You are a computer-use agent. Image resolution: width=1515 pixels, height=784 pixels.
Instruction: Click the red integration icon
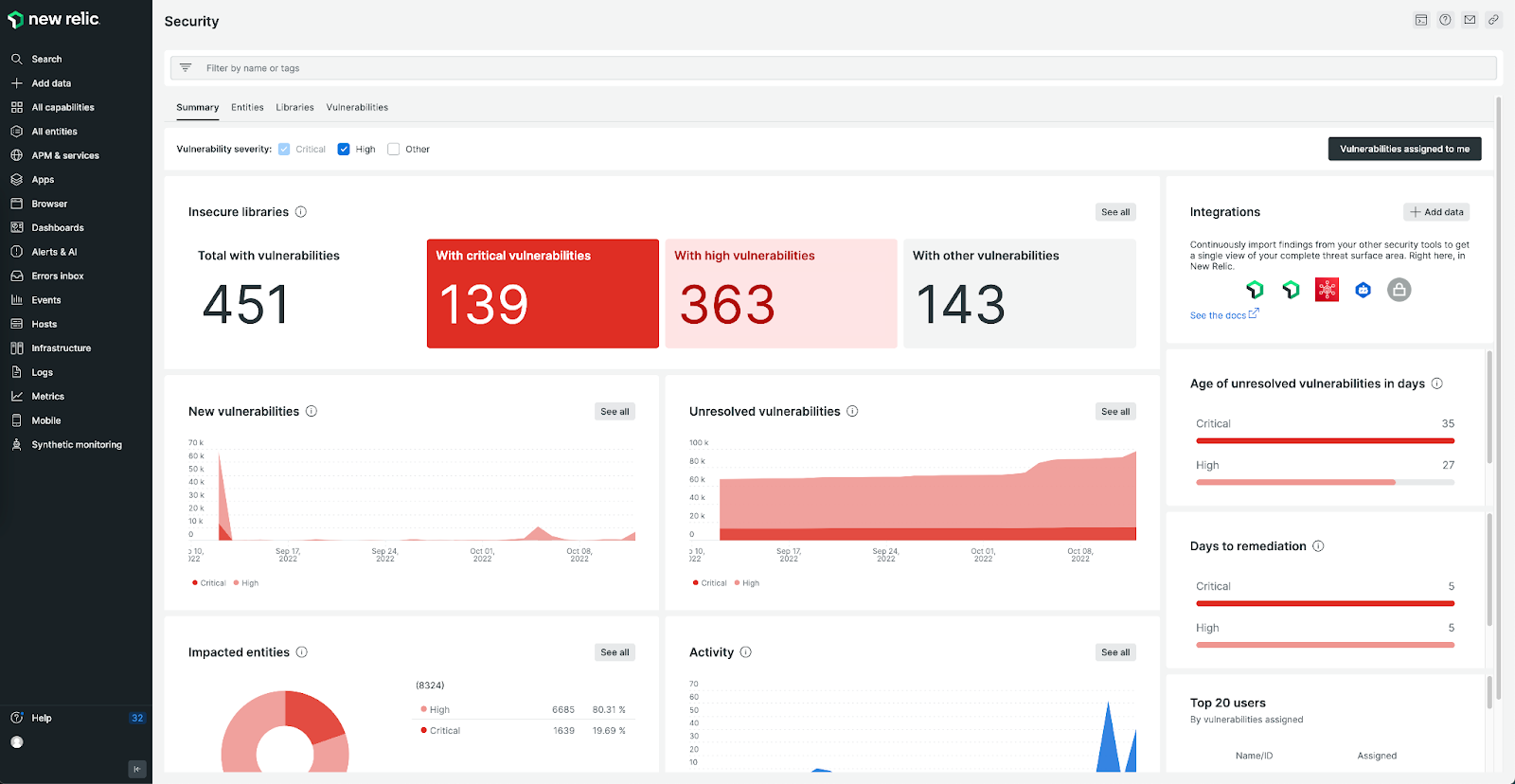click(1328, 290)
